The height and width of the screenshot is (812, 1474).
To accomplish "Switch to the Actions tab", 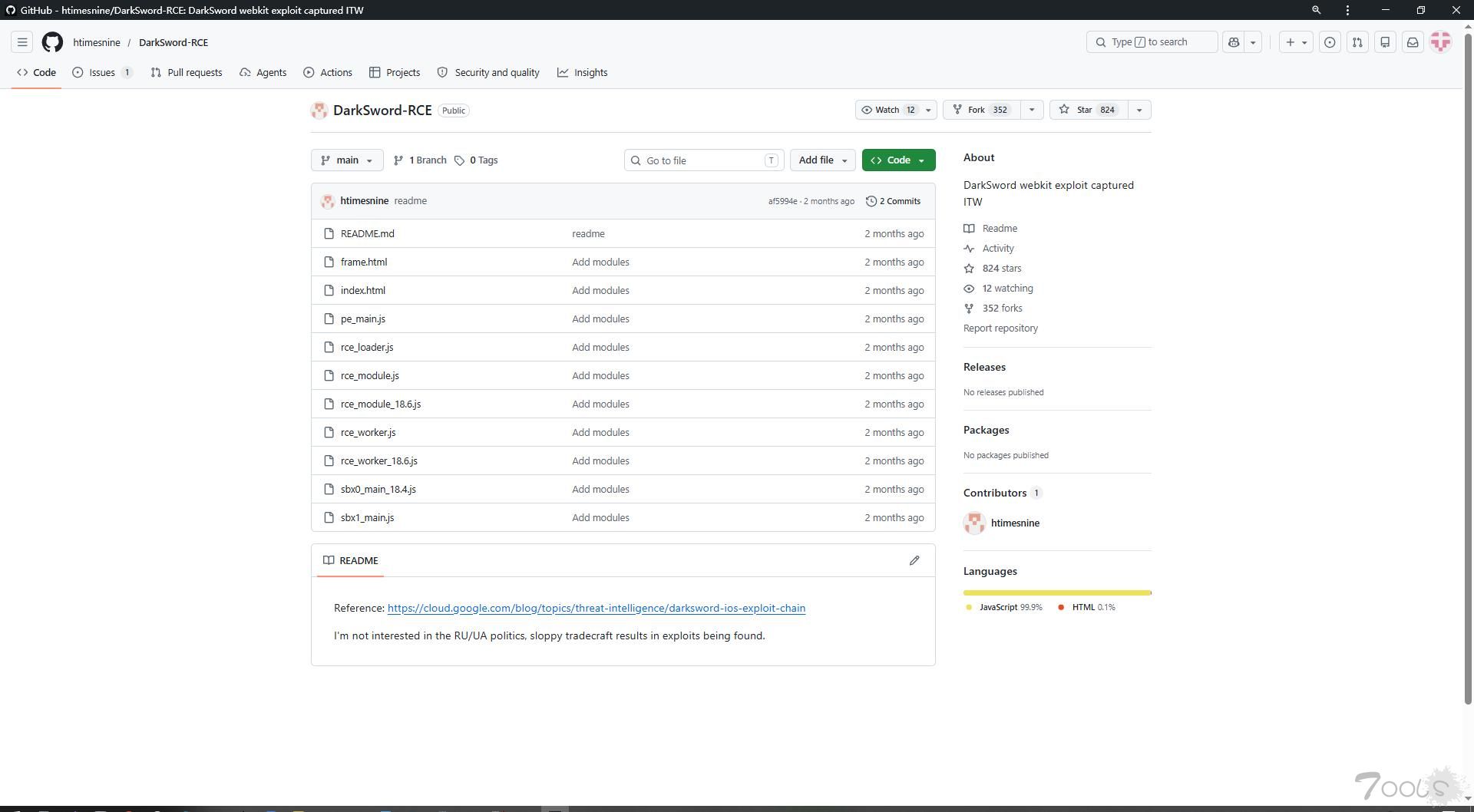I will [328, 72].
